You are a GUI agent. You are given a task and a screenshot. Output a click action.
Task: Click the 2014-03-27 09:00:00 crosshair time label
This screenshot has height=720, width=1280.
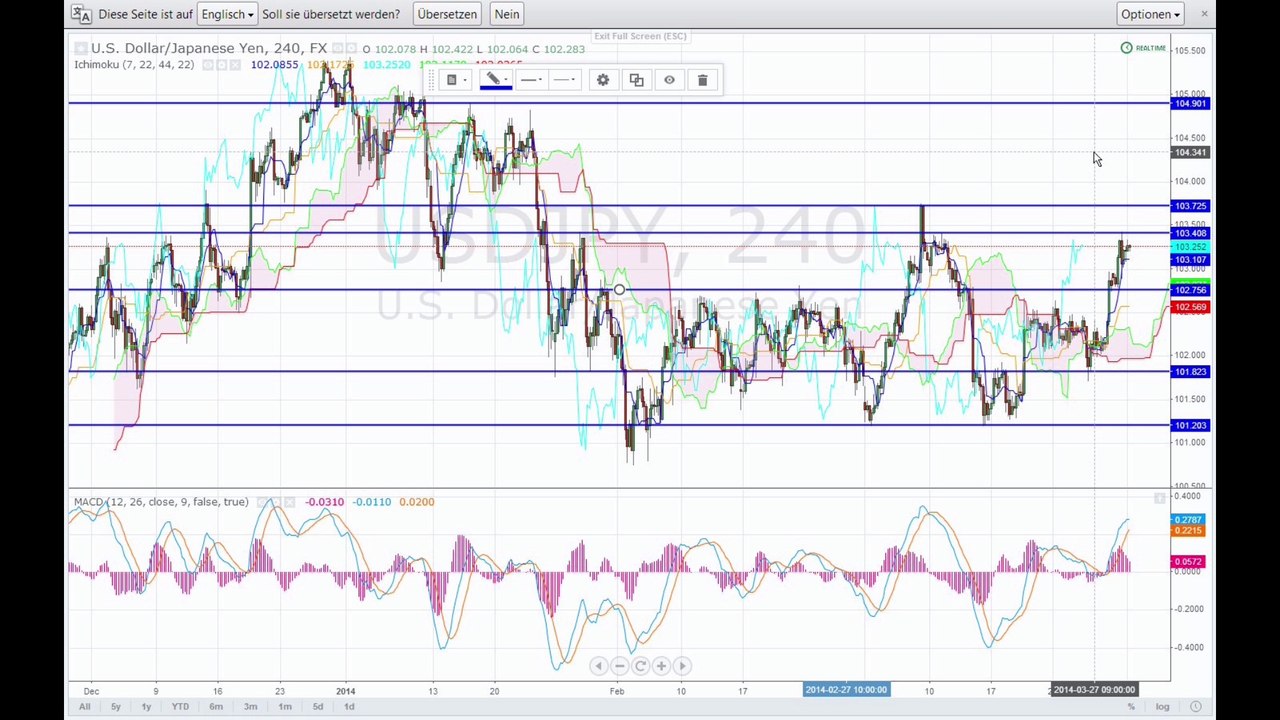click(x=1094, y=690)
